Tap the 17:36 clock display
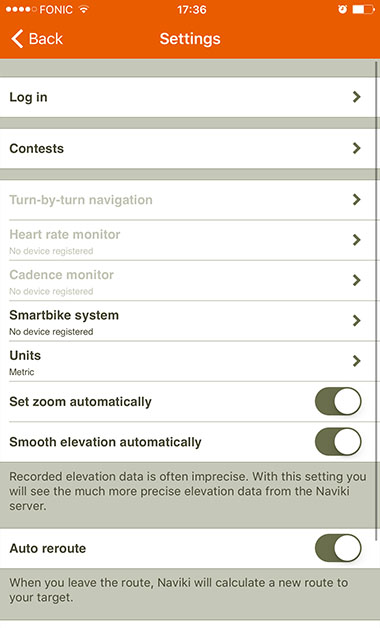This screenshot has height=628, width=380. [191, 9]
